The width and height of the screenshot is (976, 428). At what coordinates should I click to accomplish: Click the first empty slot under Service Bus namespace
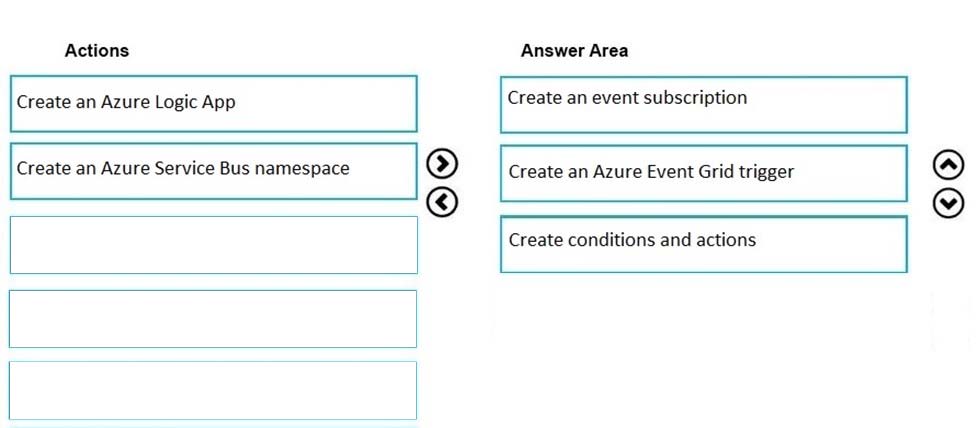214,244
